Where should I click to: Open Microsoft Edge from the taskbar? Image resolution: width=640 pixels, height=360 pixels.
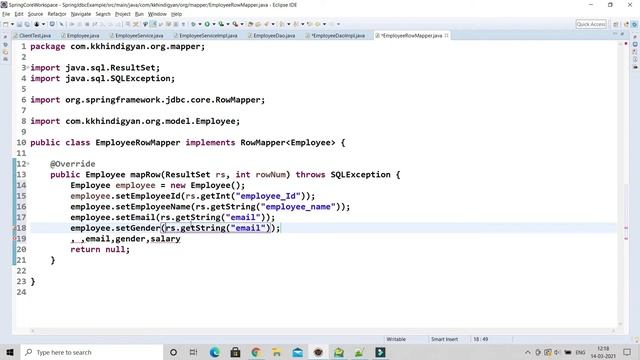[215, 352]
